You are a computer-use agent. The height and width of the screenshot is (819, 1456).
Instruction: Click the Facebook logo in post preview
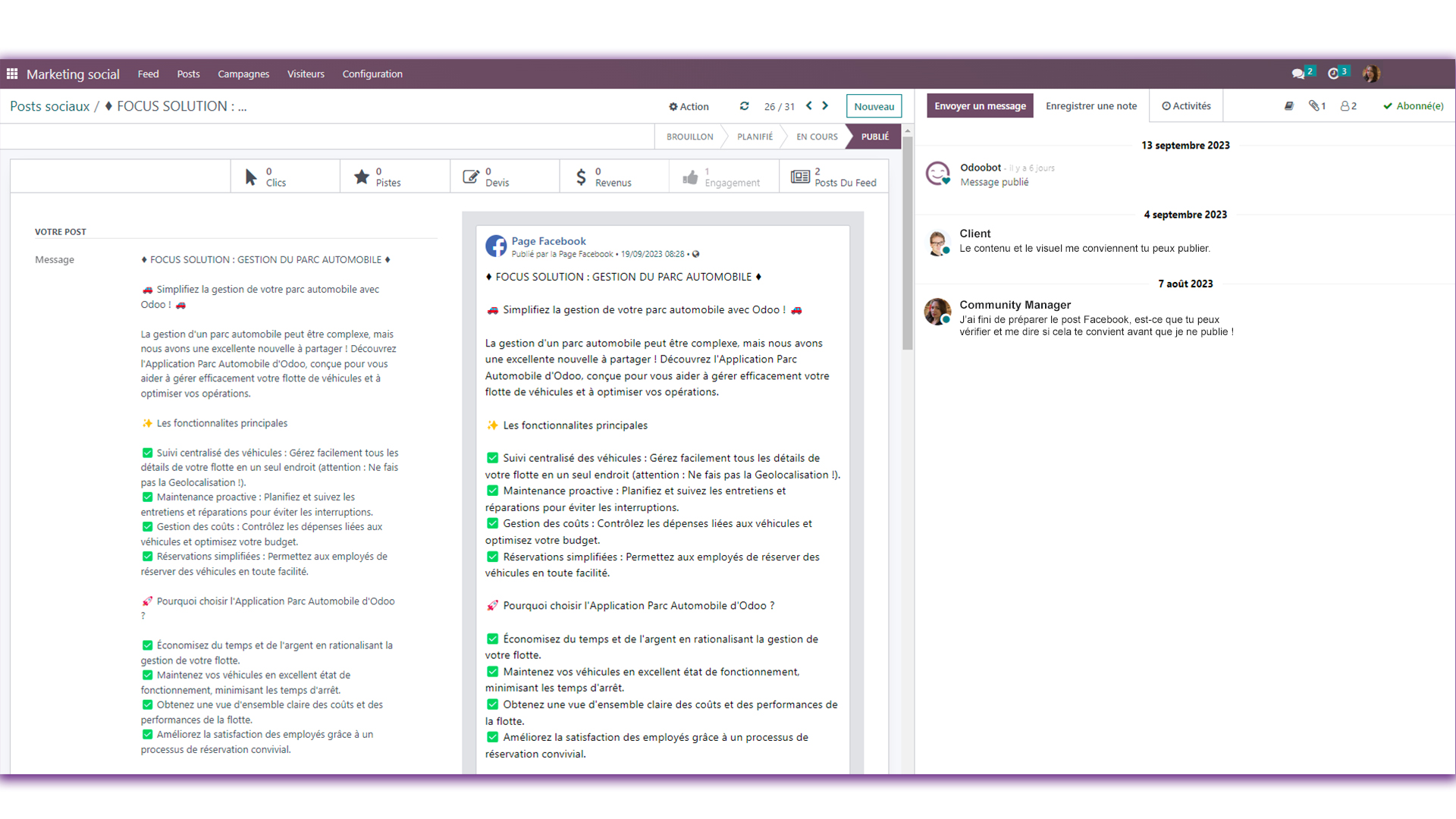(x=496, y=246)
